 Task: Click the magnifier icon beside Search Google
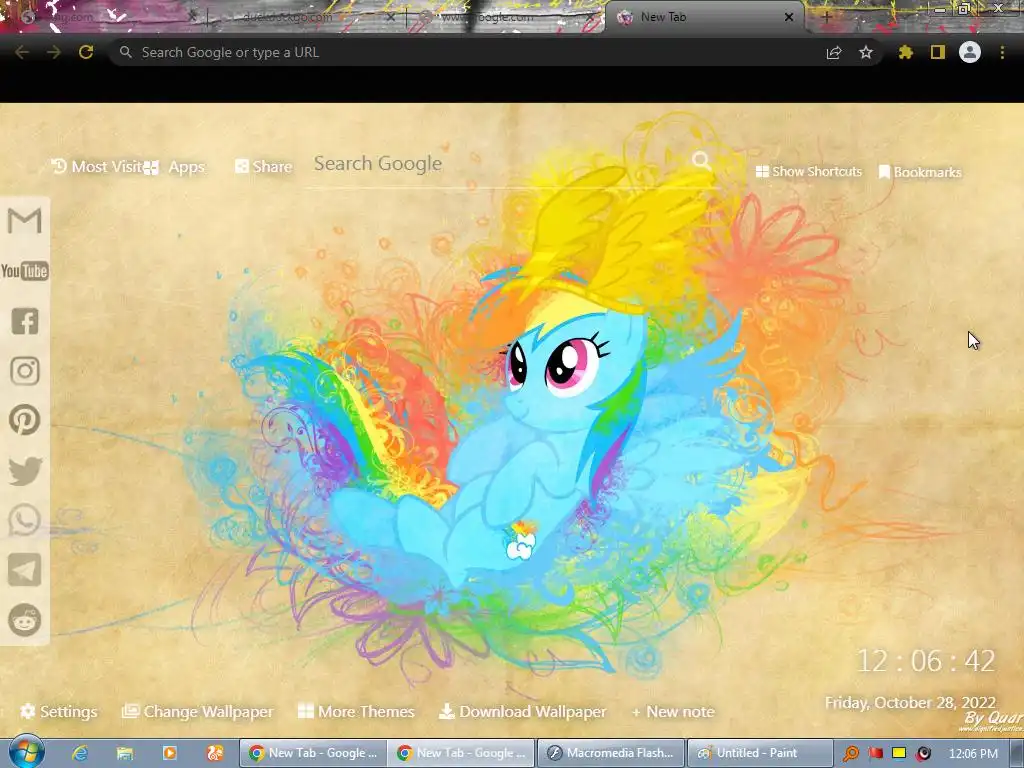tap(701, 160)
